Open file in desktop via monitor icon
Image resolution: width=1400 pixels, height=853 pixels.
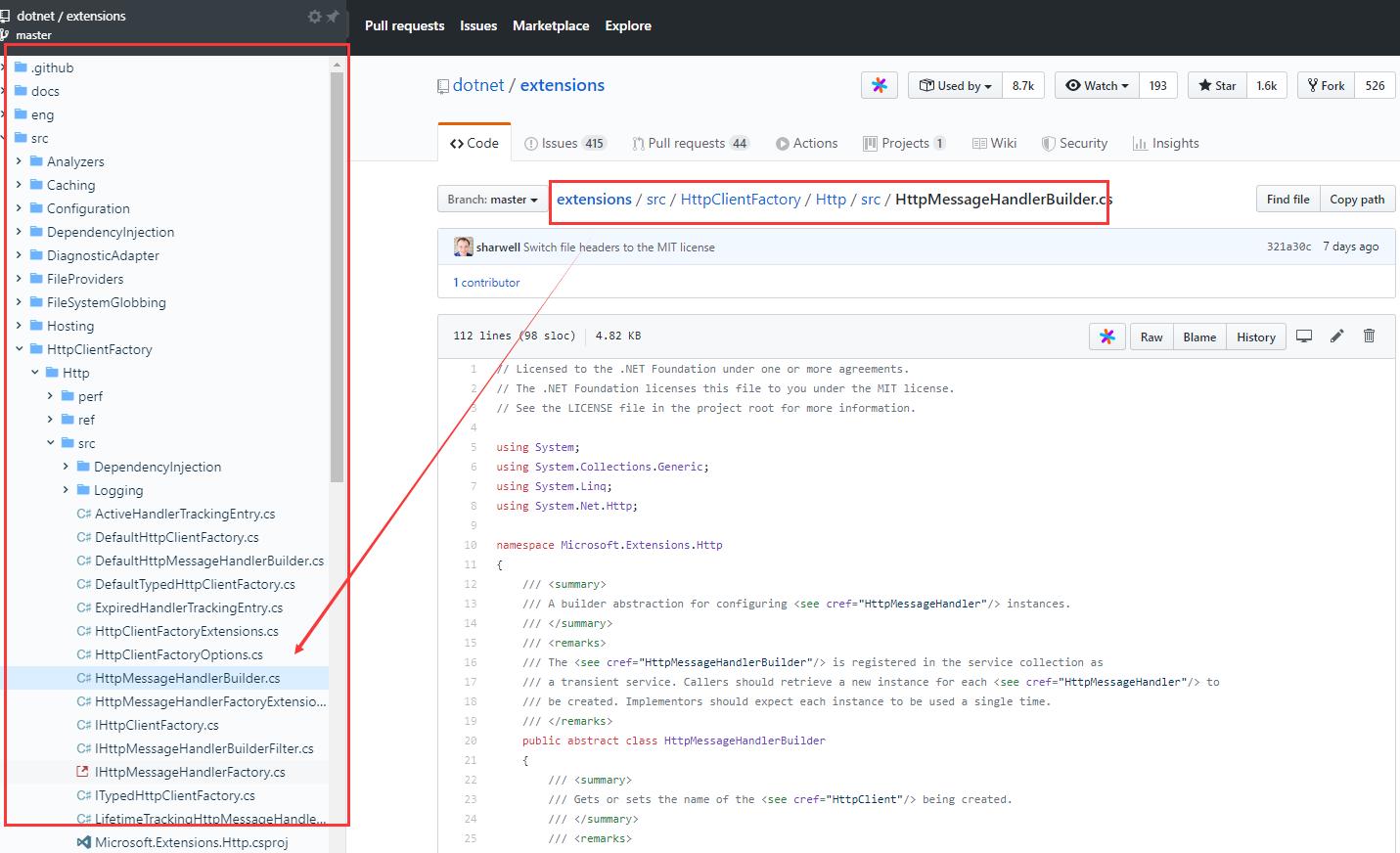tap(1303, 336)
